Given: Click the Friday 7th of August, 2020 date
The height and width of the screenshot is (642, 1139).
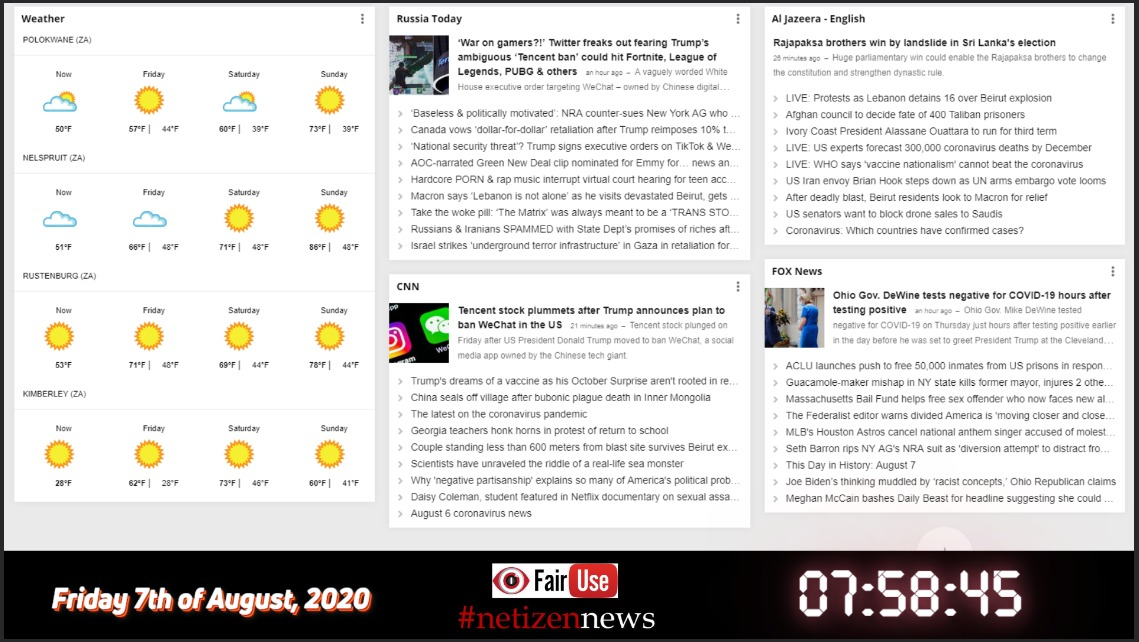Looking at the screenshot, I should coord(211,599).
